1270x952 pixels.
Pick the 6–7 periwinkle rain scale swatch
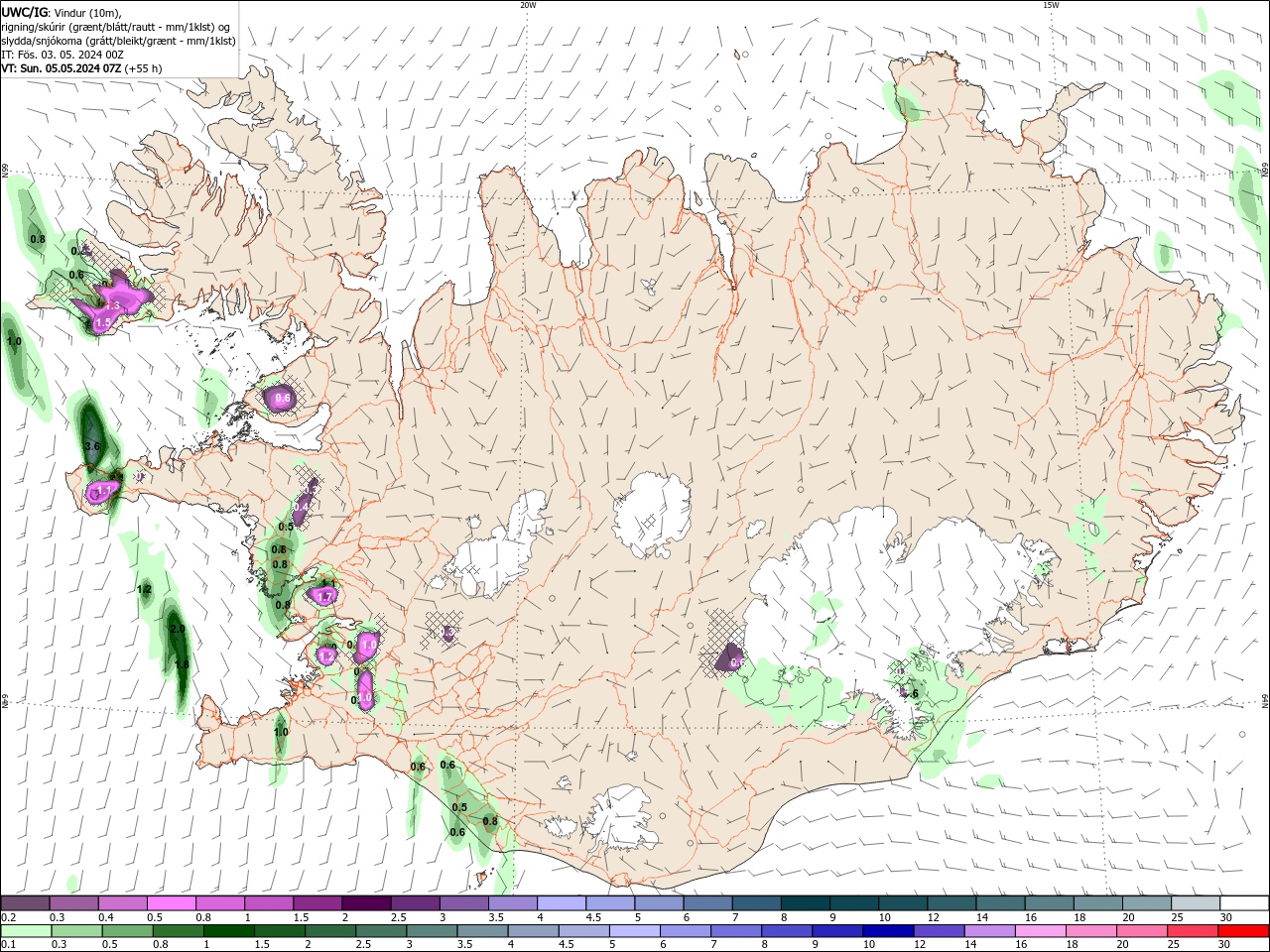pyautogui.click(x=686, y=931)
